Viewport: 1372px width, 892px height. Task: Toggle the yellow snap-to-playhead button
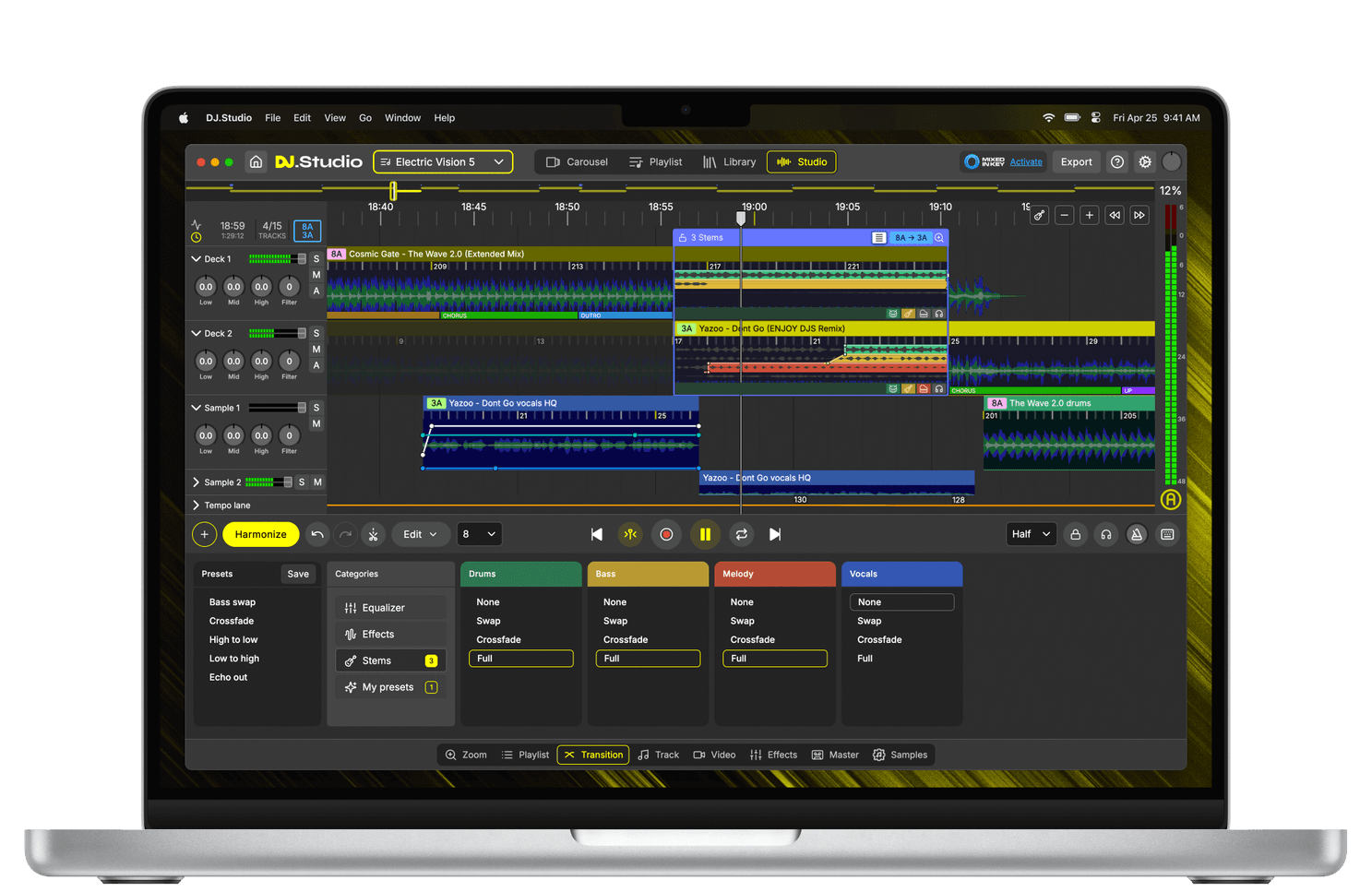click(x=630, y=534)
